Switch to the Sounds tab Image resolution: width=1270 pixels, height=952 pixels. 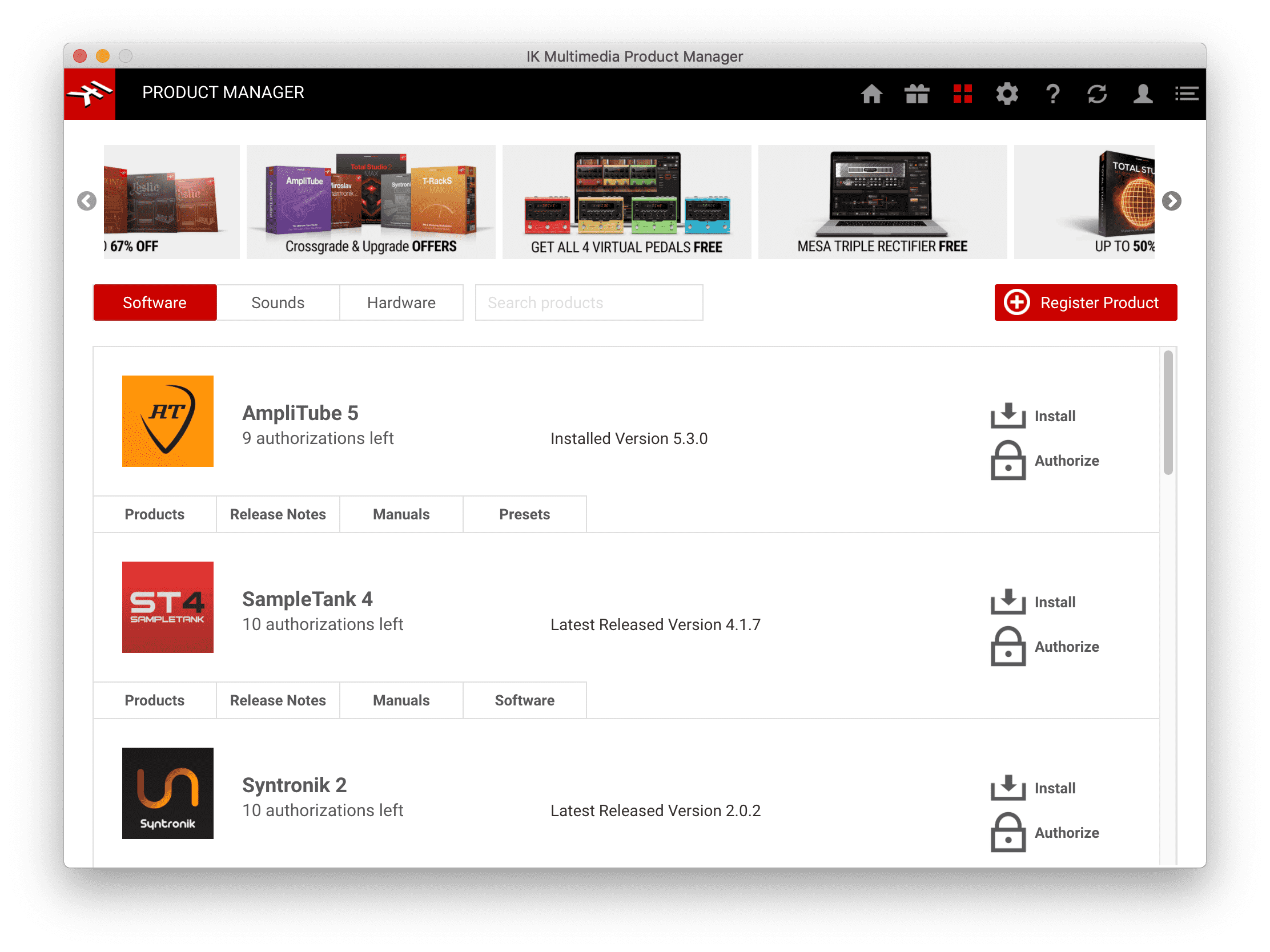(x=278, y=302)
